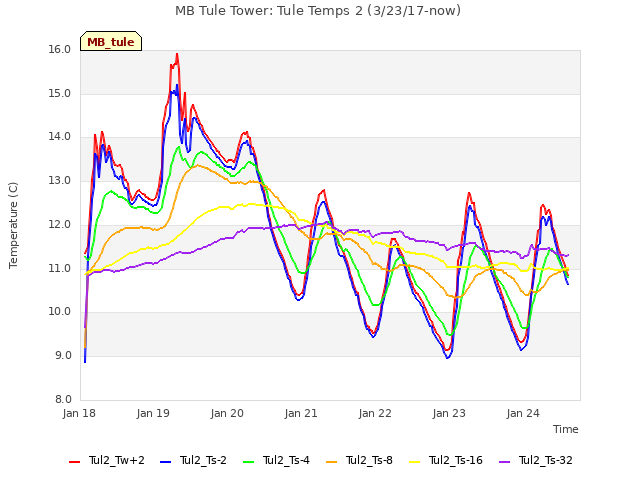The image size is (640, 480).
Task: Select the Tul2_Ts-32 legend label
Action: (x=546, y=460)
